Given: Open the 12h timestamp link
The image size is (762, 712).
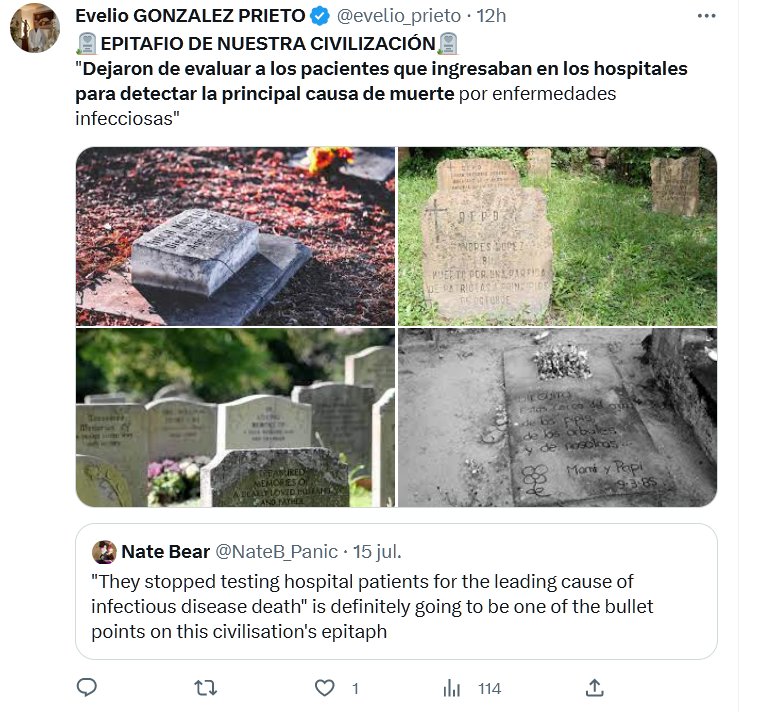Looking at the screenshot, I should (x=491, y=16).
